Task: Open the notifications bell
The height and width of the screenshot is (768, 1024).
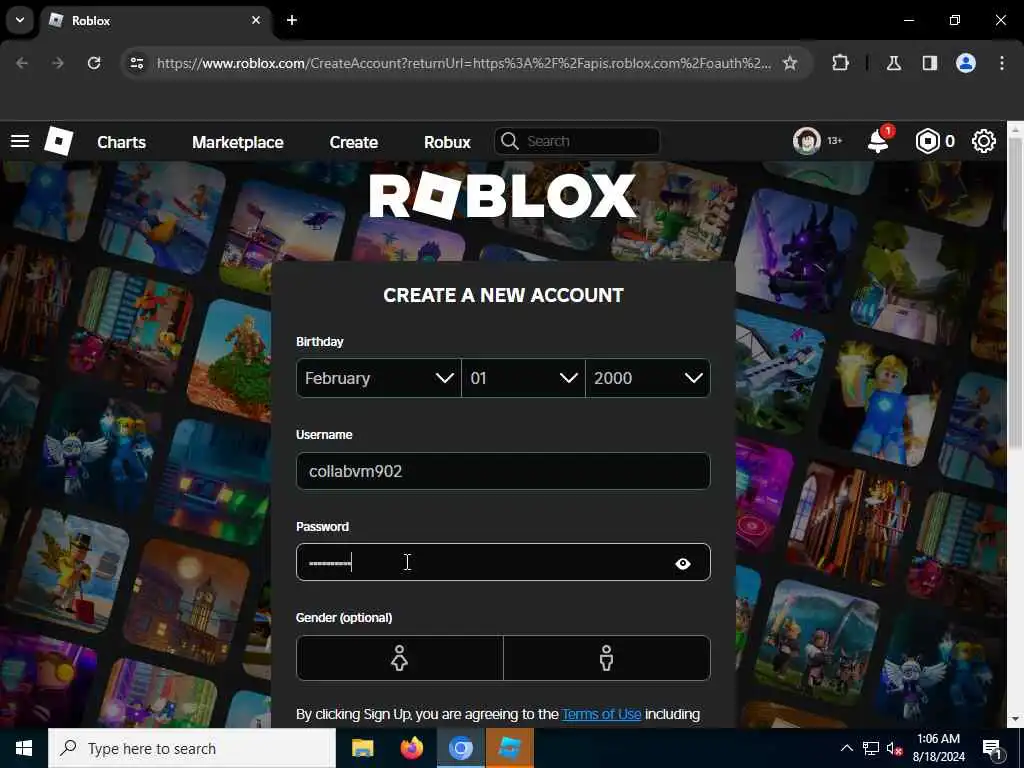Action: point(878,140)
